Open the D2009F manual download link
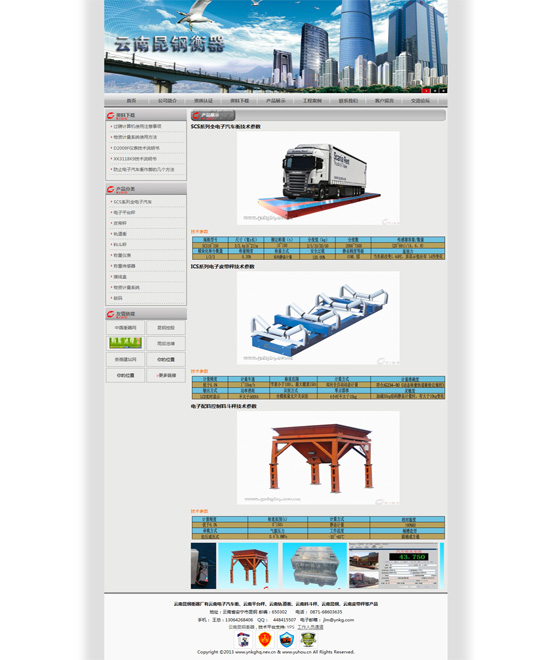 click(x=136, y=148)
